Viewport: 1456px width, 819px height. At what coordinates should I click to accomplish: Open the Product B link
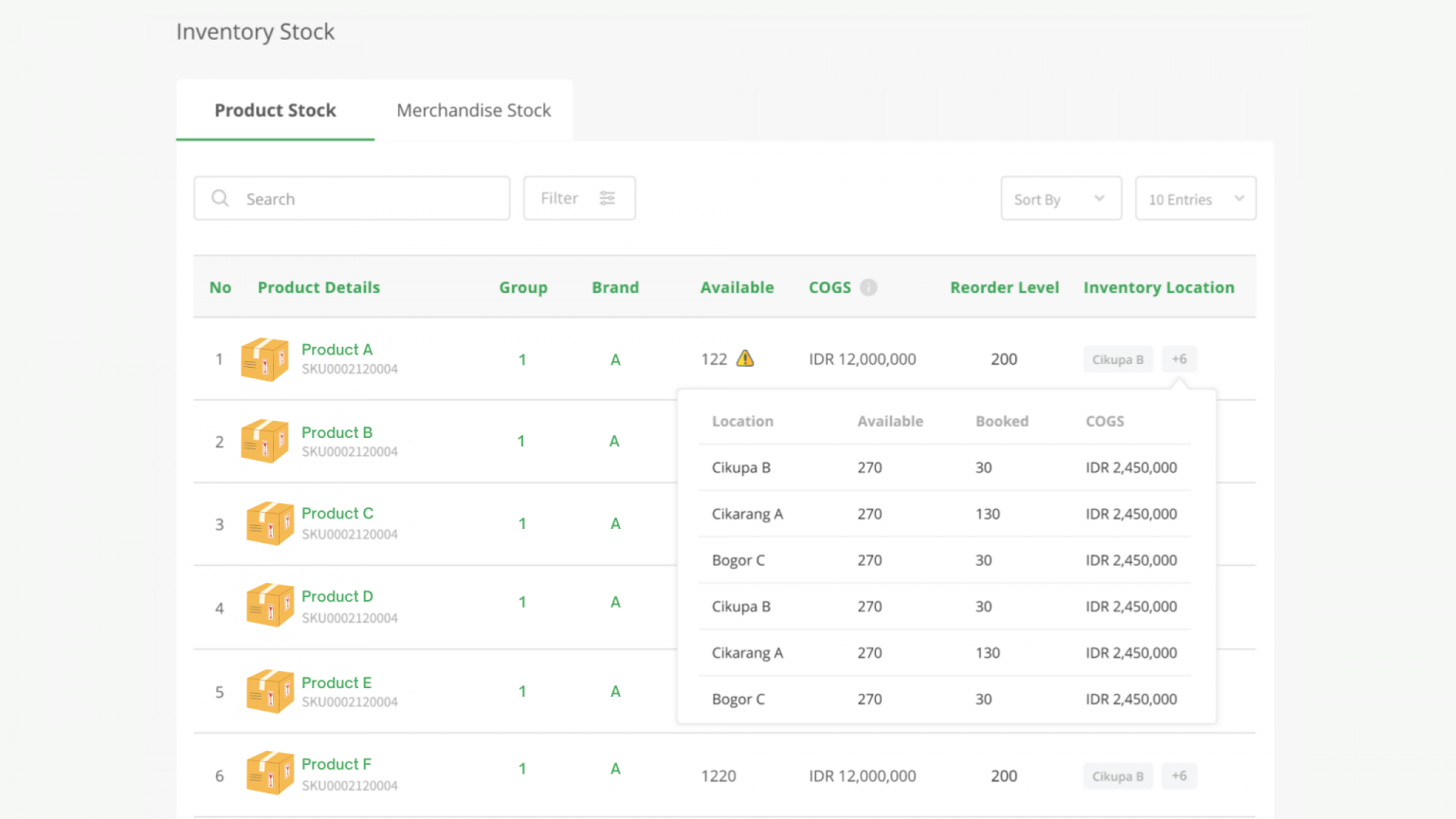337,432
